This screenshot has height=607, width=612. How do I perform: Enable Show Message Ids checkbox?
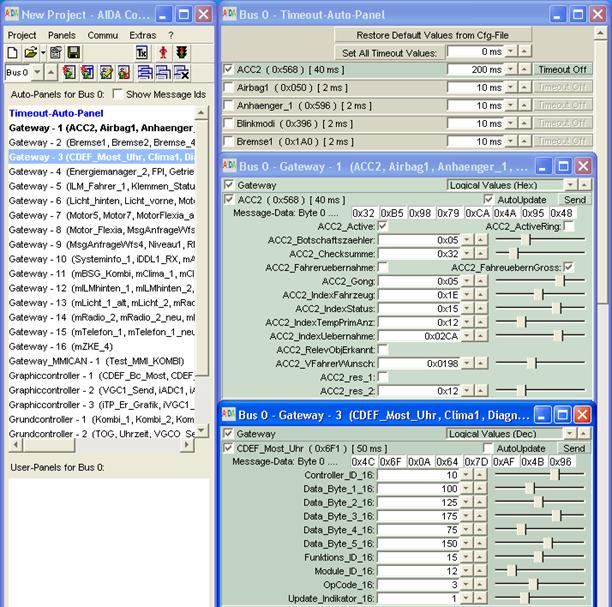117,94
